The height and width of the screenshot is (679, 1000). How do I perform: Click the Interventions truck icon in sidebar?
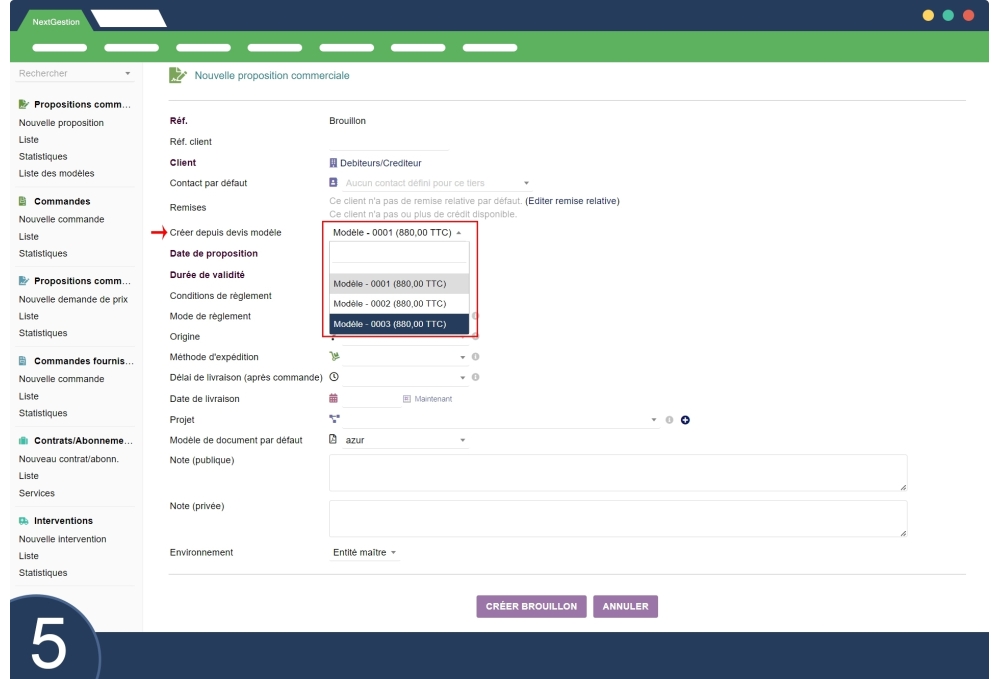tap(24, 521)
